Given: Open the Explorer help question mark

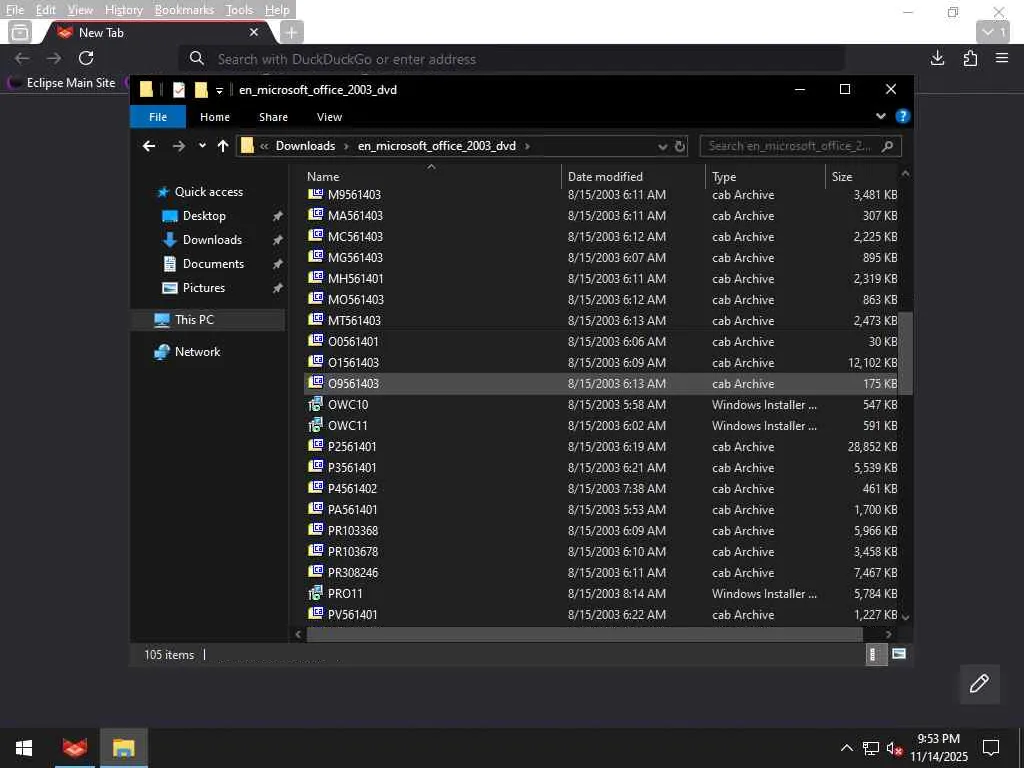Looking at the screenshot, I should pos(903,116).
